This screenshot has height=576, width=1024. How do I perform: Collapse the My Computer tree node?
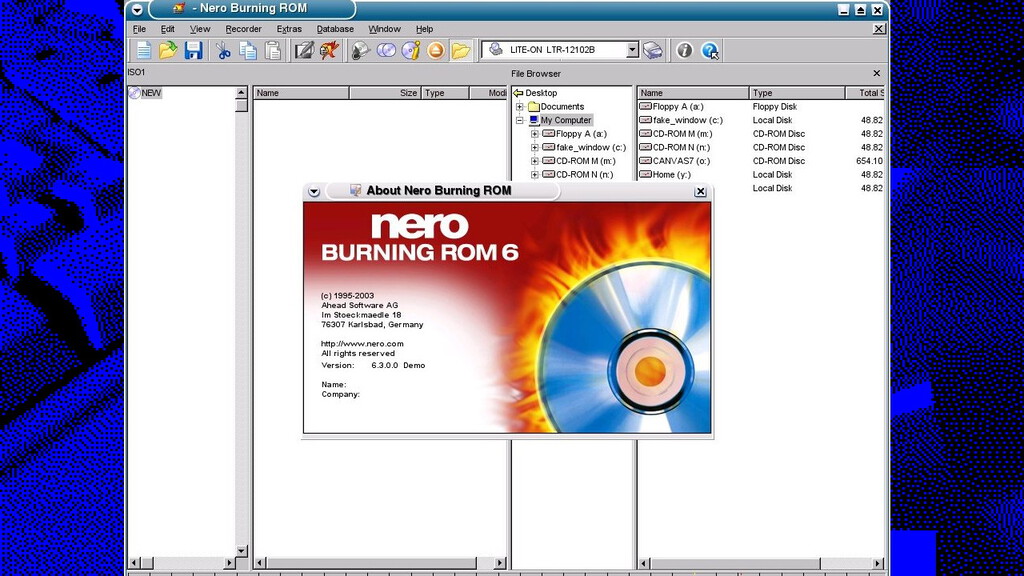(x=520, y=120)
